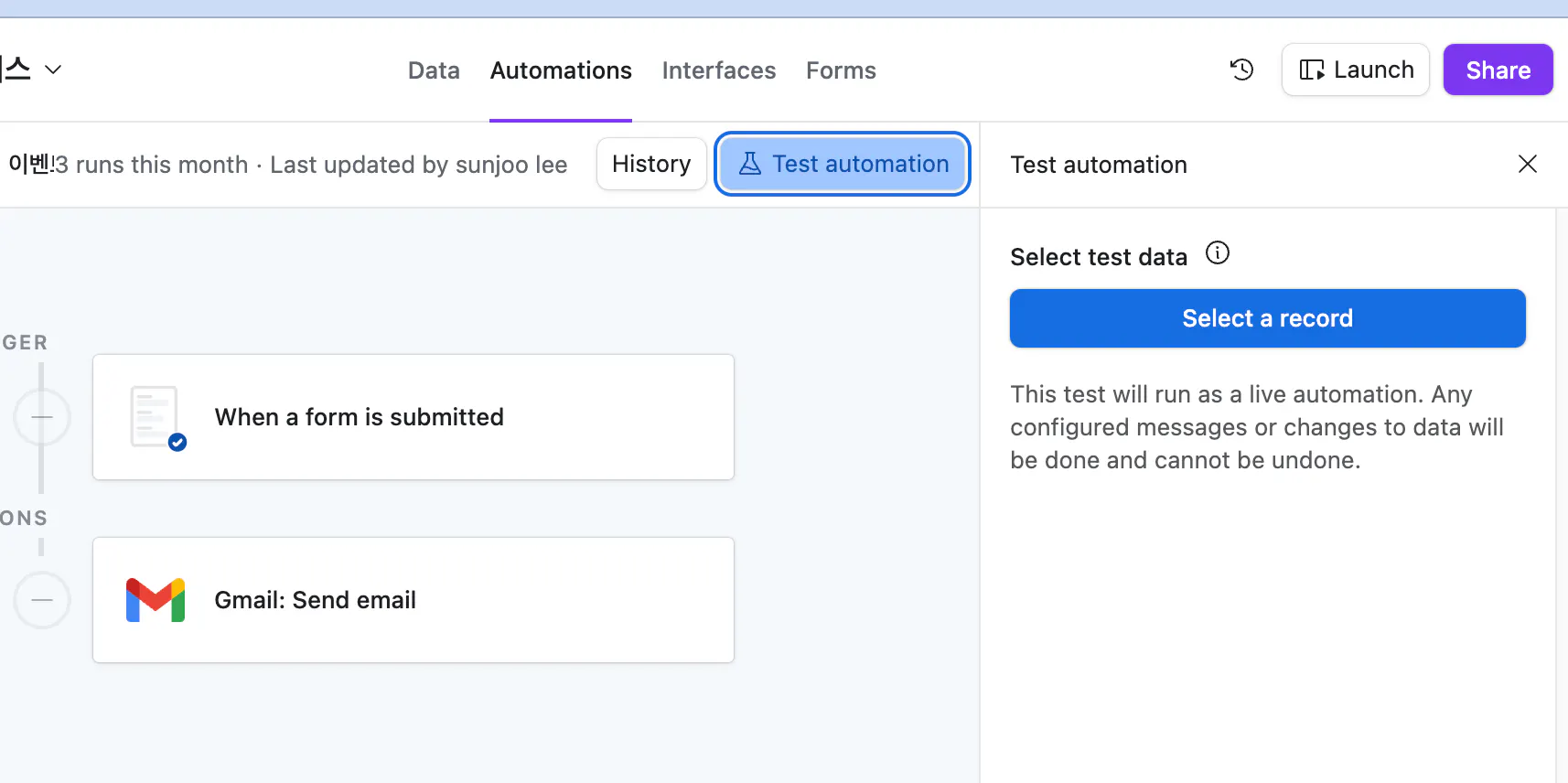Close the Test automation panel
The height and width of the screenshot is (783, 1568).
(x=1527, y=165)
